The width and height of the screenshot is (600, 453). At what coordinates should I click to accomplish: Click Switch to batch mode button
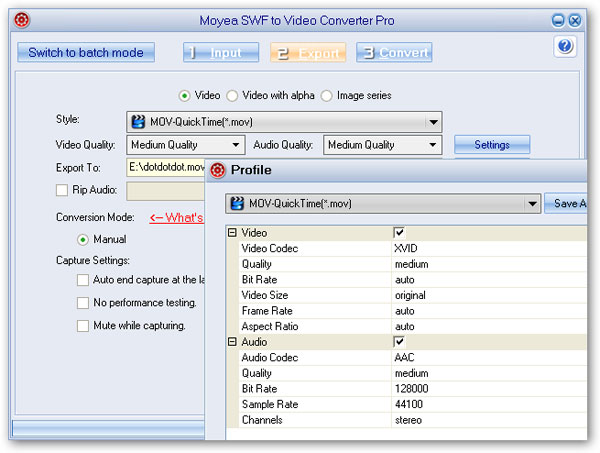(x=86, y=52)
